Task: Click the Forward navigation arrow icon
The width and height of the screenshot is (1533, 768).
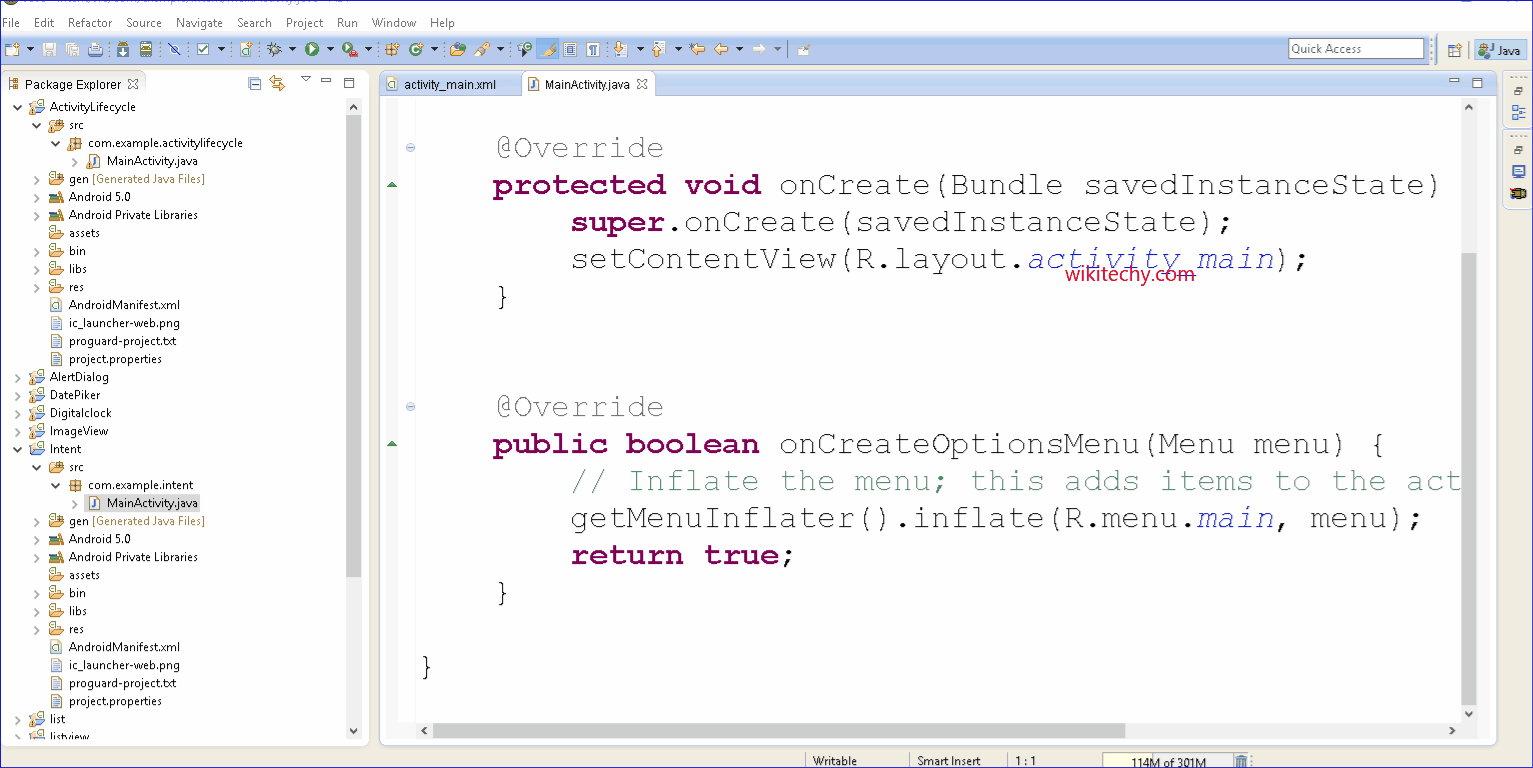Action: [758, 49]
